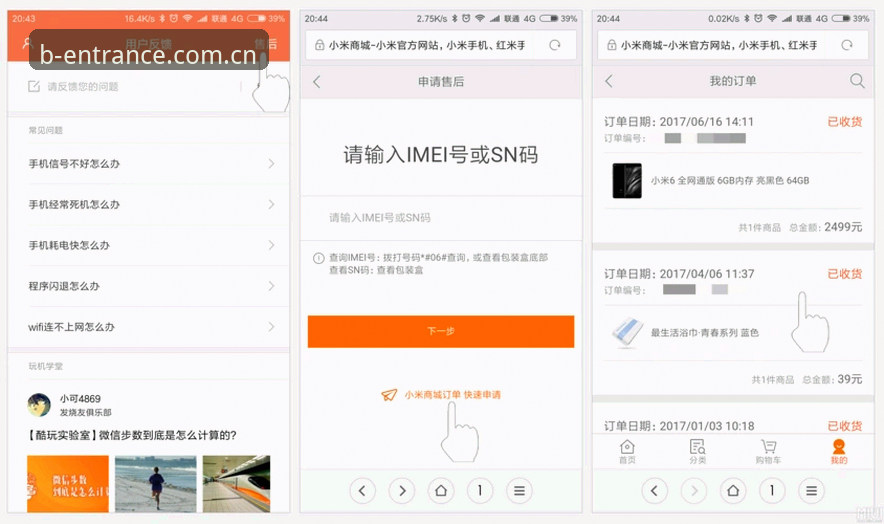The image size is (884, 524).
Task: Browser home button below 申请售后 screen
Action: click(x=441, y=491)
